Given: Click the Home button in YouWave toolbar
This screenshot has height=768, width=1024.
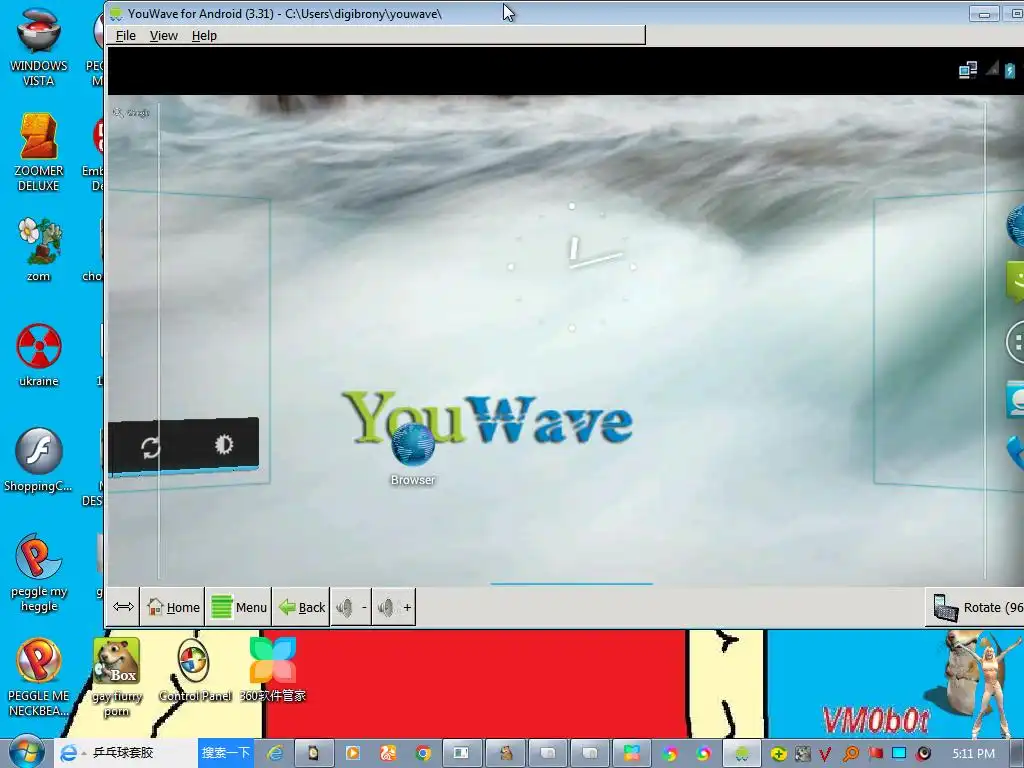Looking at the screenshot, I should tap(173, 607).
